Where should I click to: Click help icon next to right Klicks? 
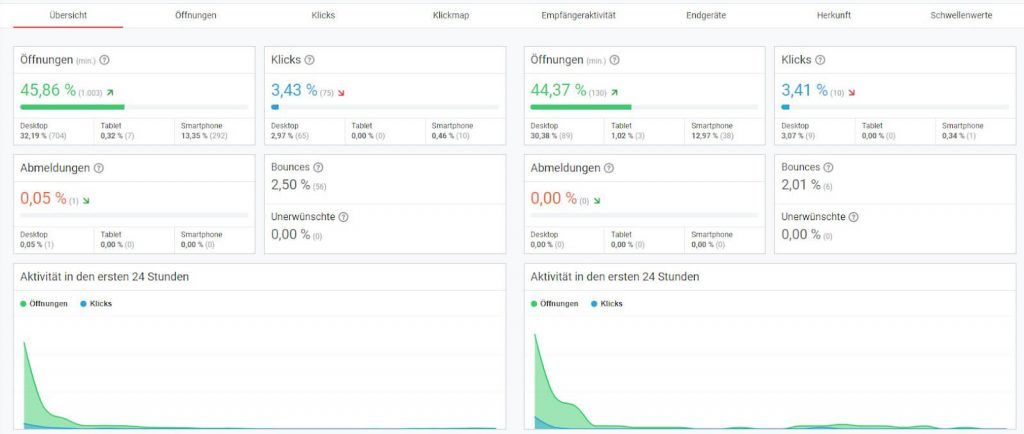[x=820, y=60]
